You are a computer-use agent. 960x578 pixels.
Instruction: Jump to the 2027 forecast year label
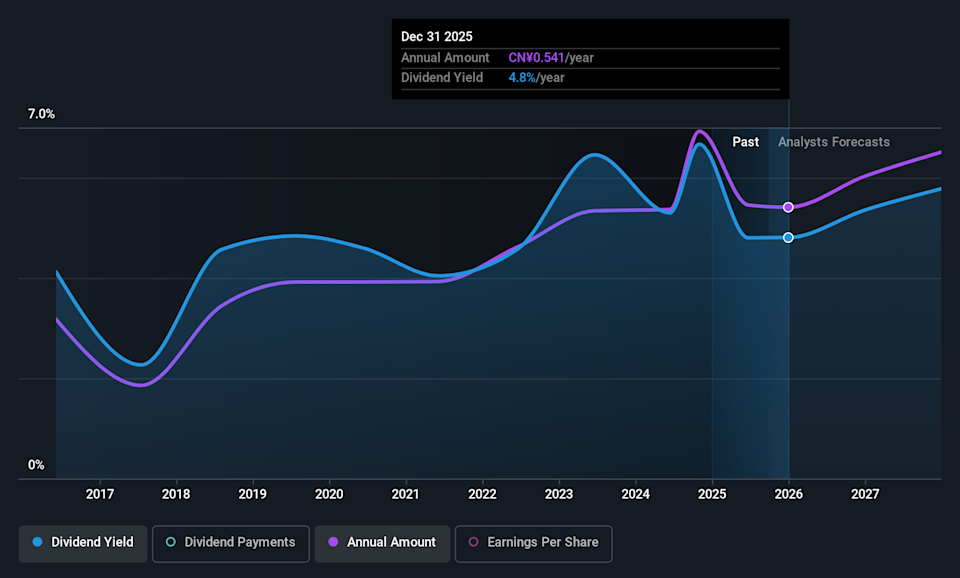point(865,494)
